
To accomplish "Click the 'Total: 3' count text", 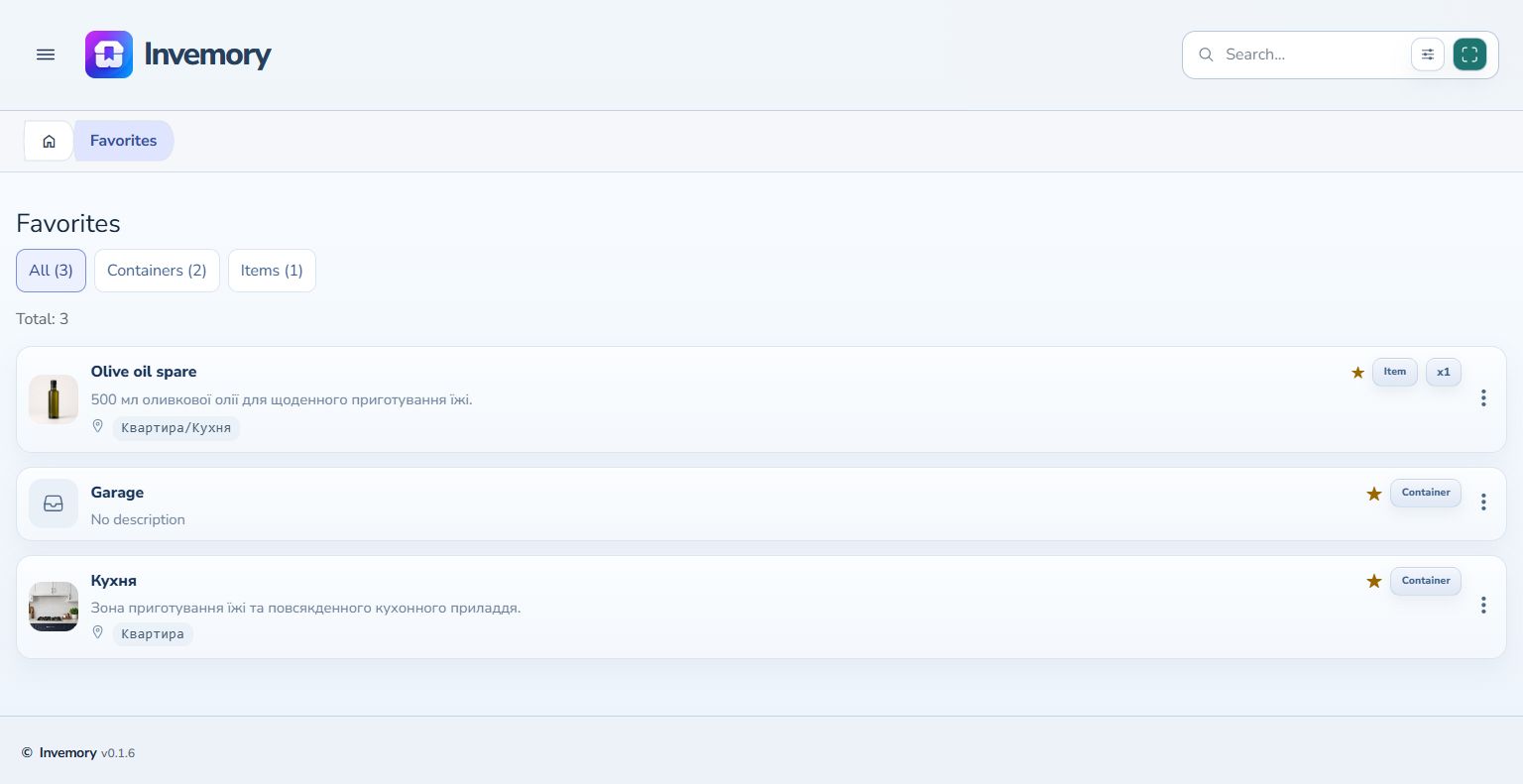I will click(43, 319).
